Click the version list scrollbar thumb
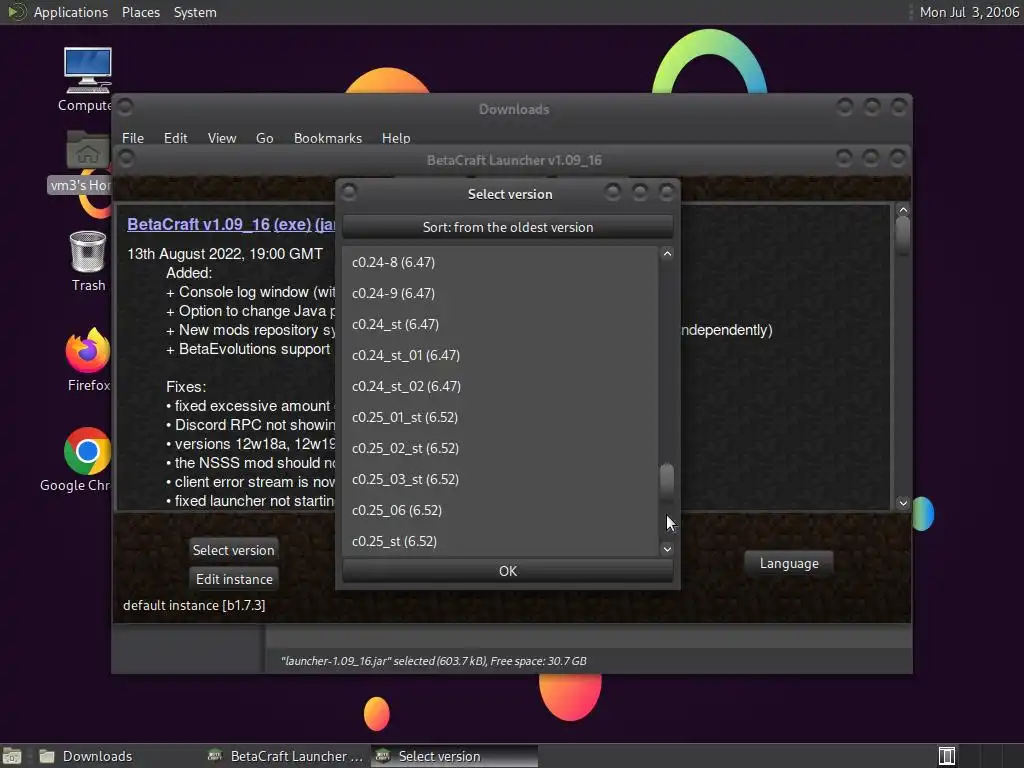The width and height of the screenshot is (1024, 768). pyautogui.click(x=667, y=482)
